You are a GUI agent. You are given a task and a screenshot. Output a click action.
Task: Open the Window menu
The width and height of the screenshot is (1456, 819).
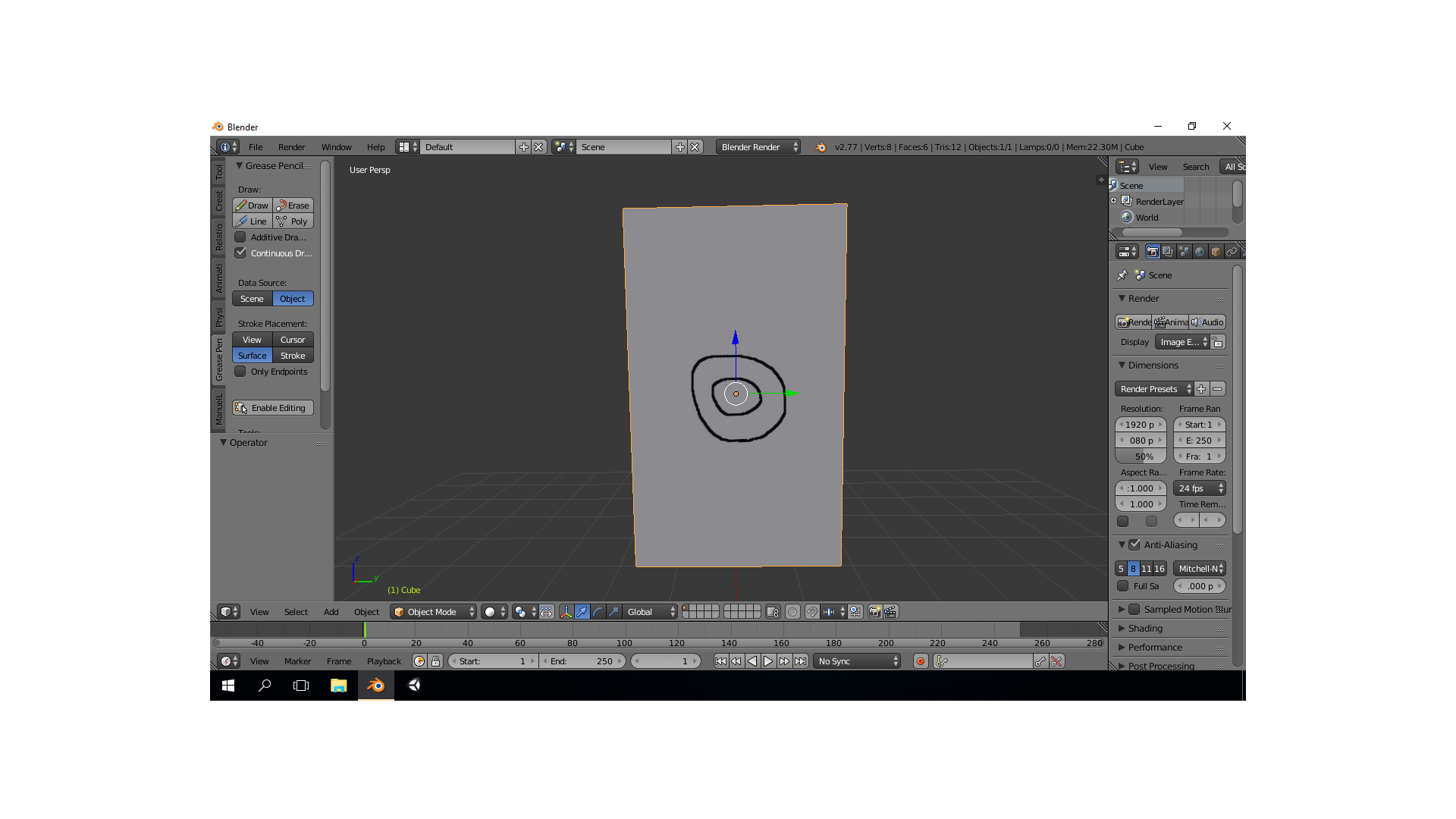(x=336, y=146)
